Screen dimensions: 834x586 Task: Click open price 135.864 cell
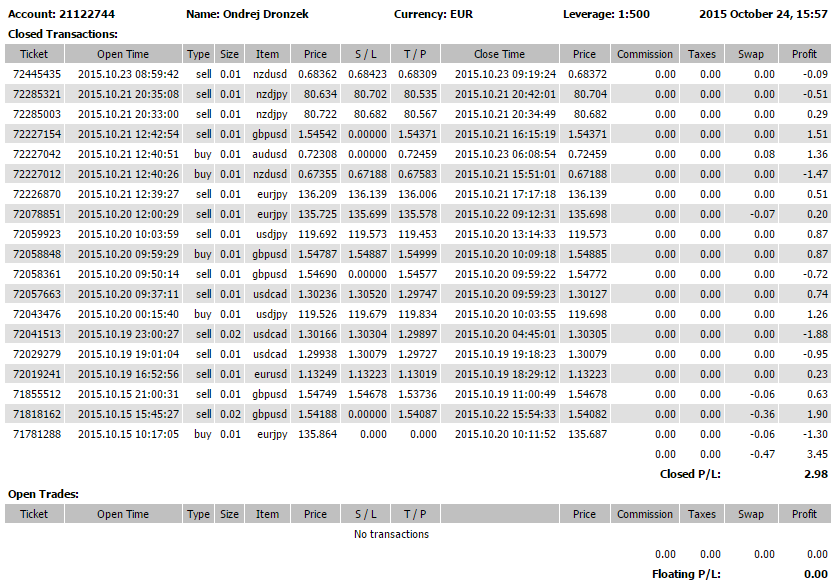(318, 434)
